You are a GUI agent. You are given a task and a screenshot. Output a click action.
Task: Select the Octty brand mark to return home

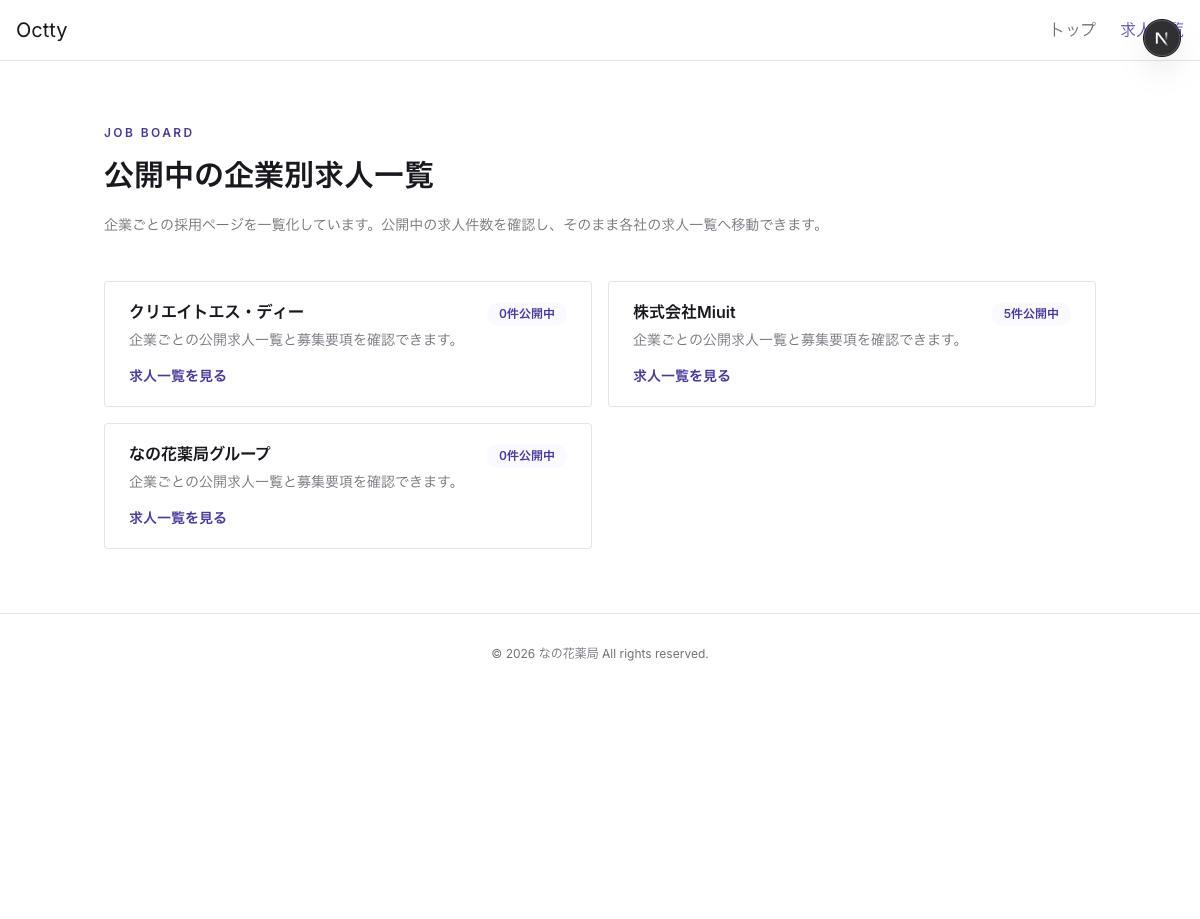(x=41, y=30)
